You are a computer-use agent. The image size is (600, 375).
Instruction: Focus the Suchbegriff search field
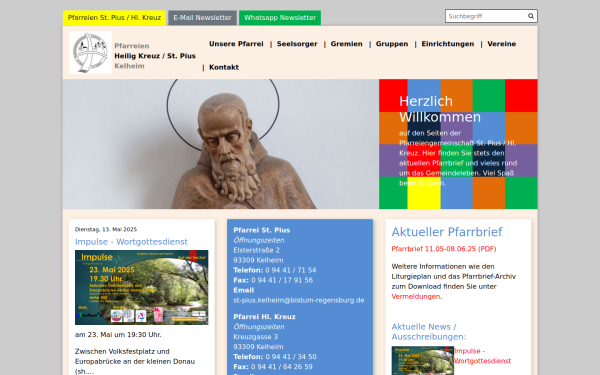(x=486, y=16)
